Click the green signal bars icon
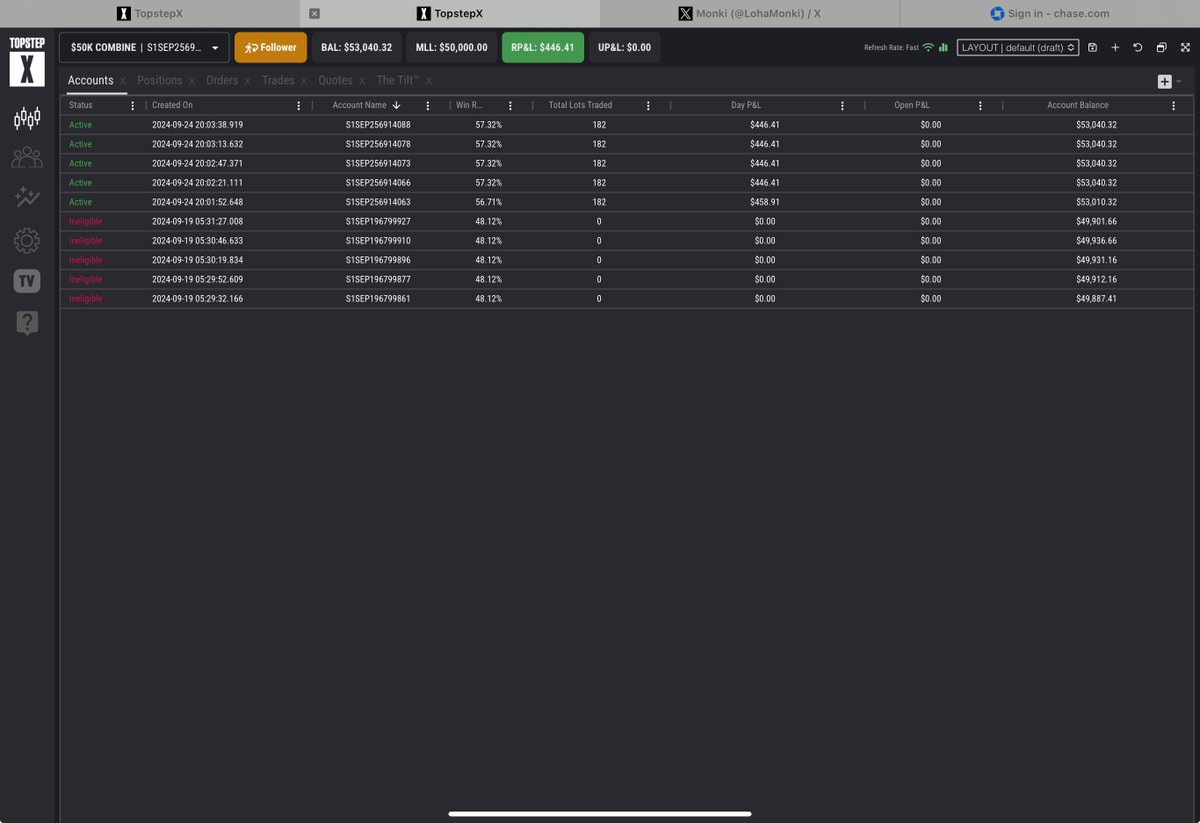The height and width of the screenshot is (823, 1200). (x=943, y=47)
